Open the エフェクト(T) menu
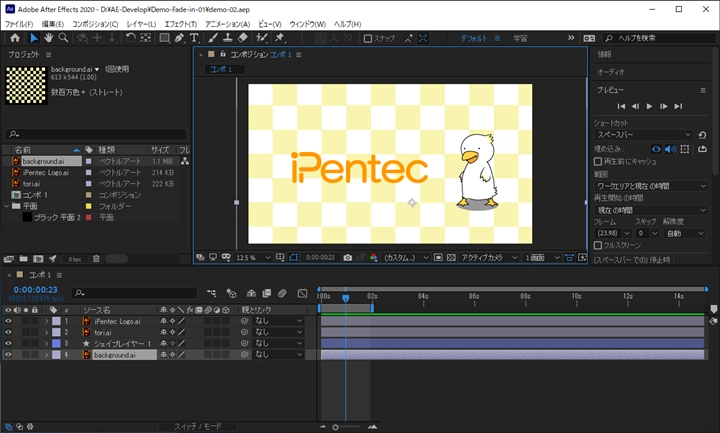The width and height of the screenshot is (720, 433). tap(180, 23)
